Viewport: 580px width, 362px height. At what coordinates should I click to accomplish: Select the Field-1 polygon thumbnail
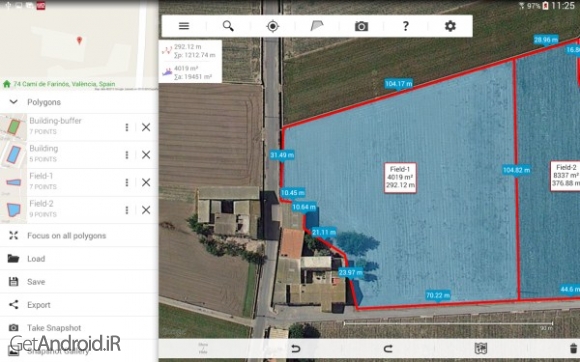pos(13,182)
